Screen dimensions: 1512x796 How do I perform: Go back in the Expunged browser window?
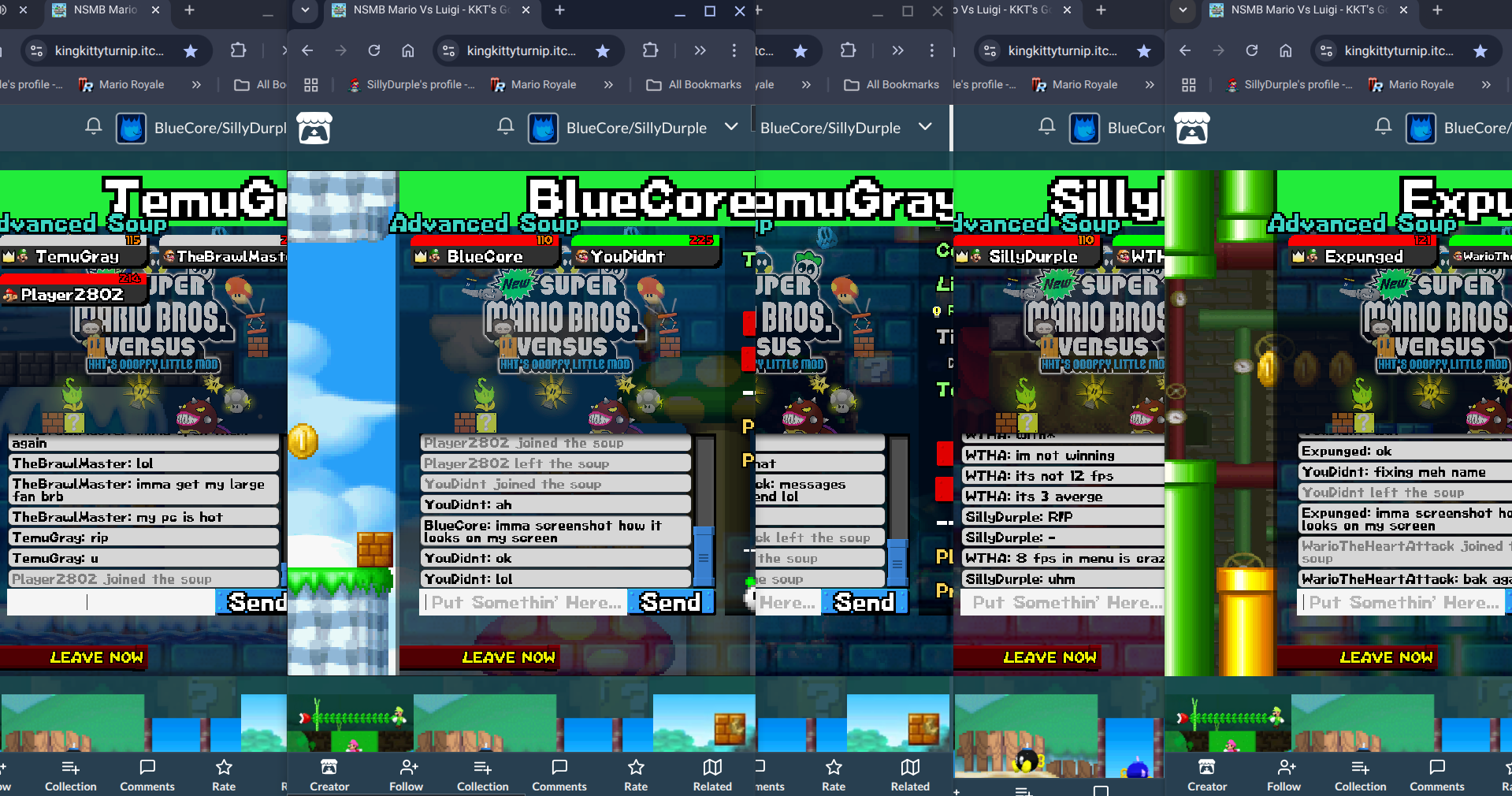(1185, 50)
